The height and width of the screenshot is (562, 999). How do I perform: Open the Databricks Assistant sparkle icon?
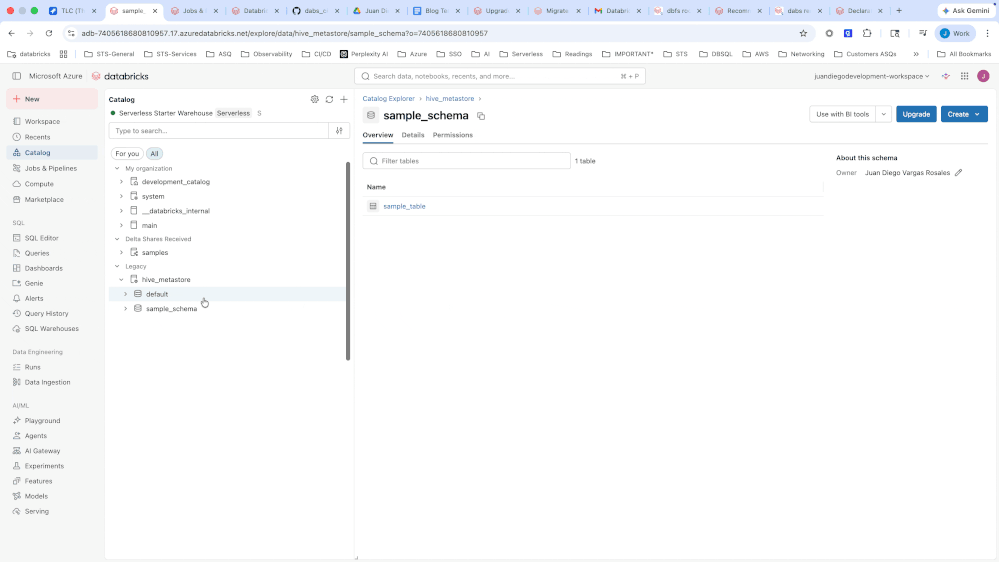point(946,76)
